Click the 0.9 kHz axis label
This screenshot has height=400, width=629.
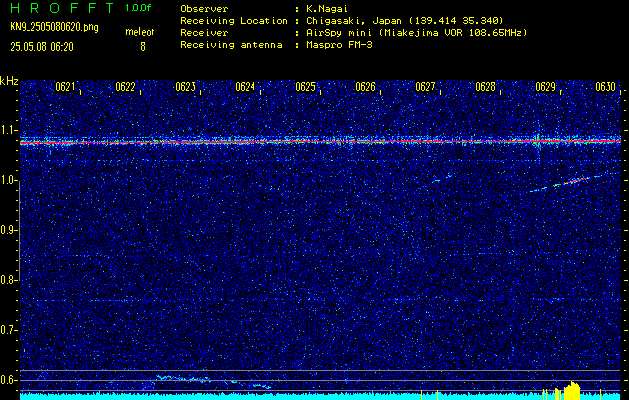[8, 230]
